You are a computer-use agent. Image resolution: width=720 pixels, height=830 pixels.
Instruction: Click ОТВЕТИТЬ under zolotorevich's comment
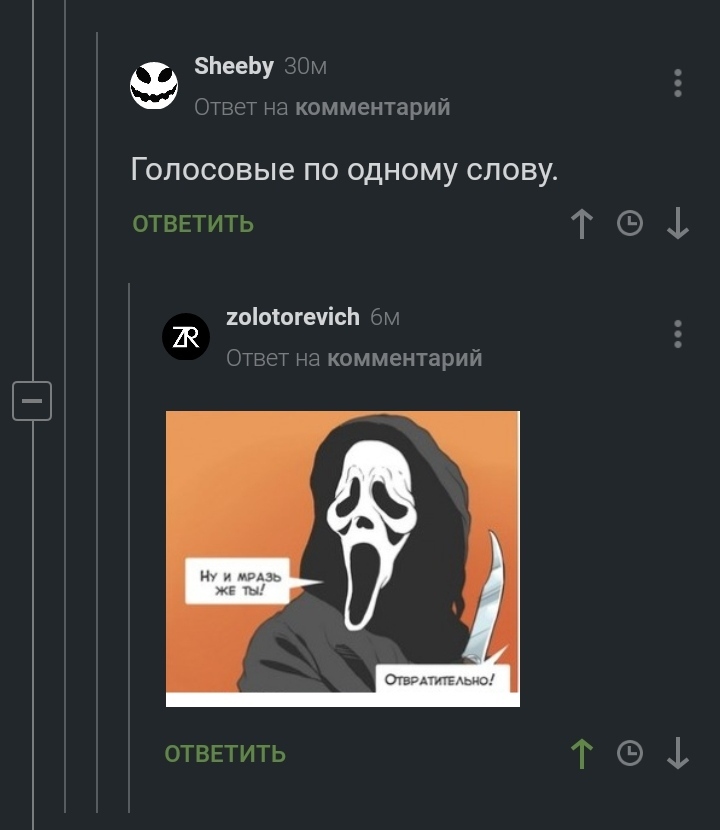(225, 754)
